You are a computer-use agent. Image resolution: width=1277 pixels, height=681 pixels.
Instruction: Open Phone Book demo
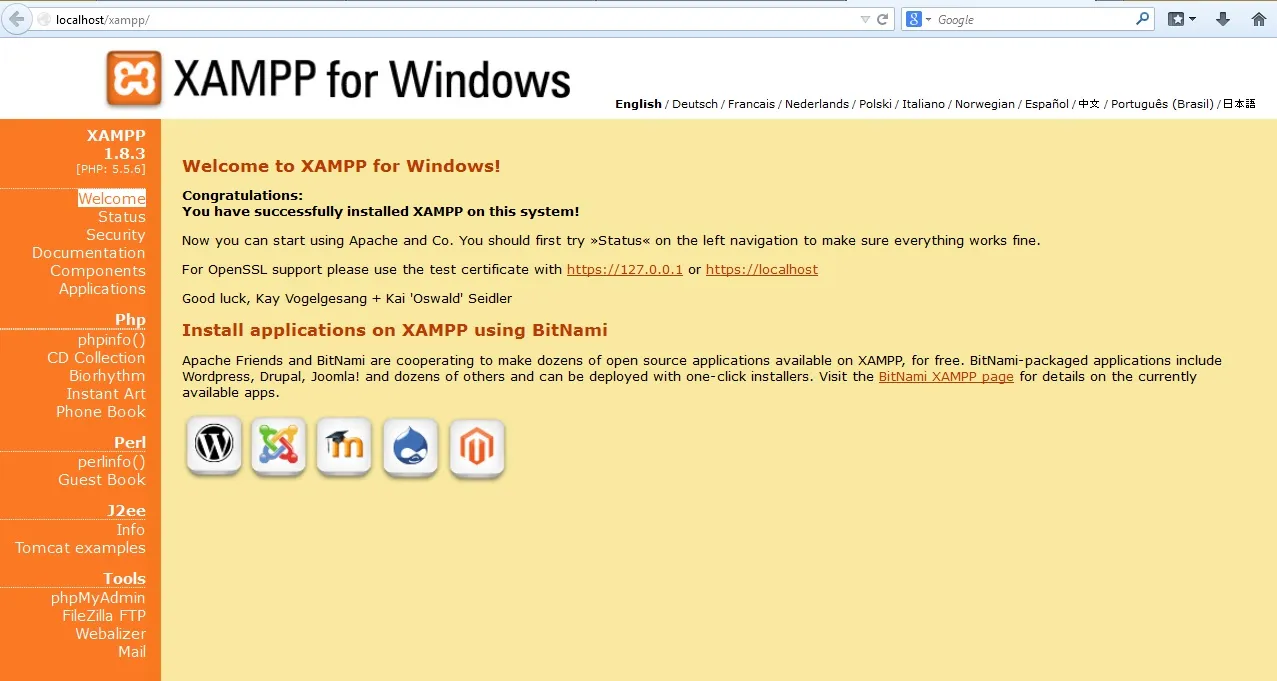point(101,412)
